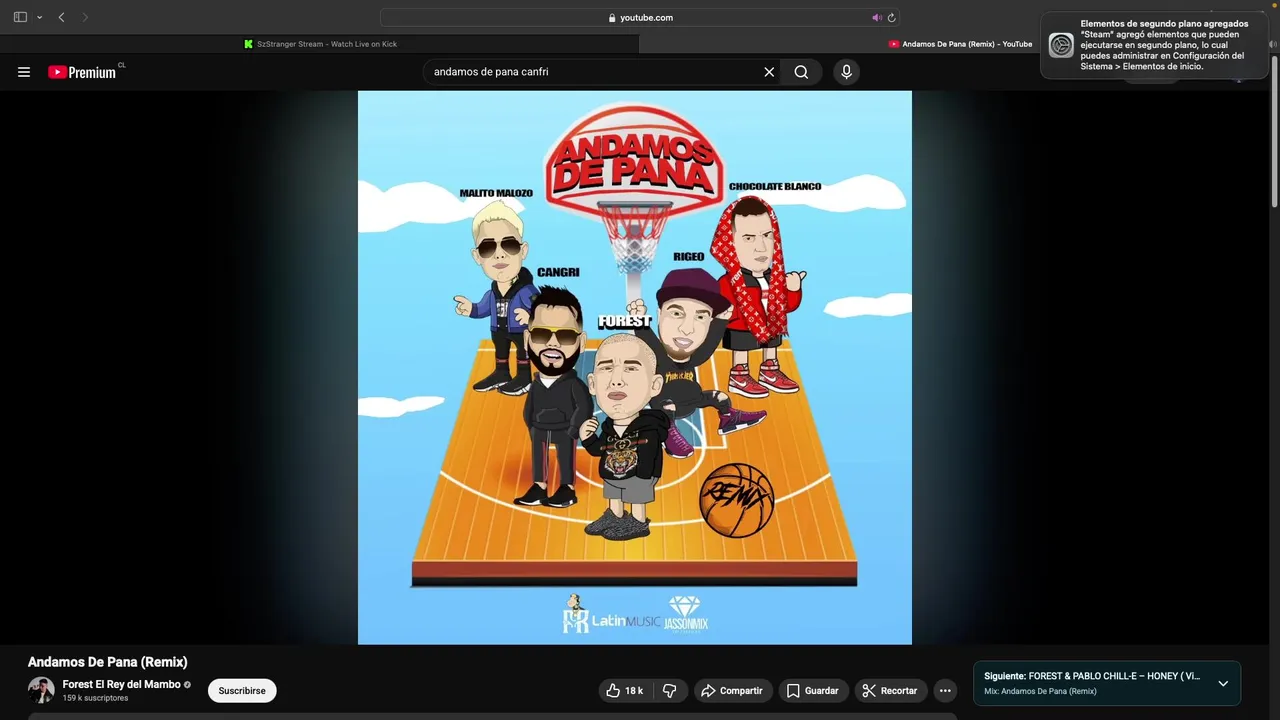The height and width of the screenshot is (720, 1280).
Task: Create a clip with the Recortar button
Action: [890, 690]
